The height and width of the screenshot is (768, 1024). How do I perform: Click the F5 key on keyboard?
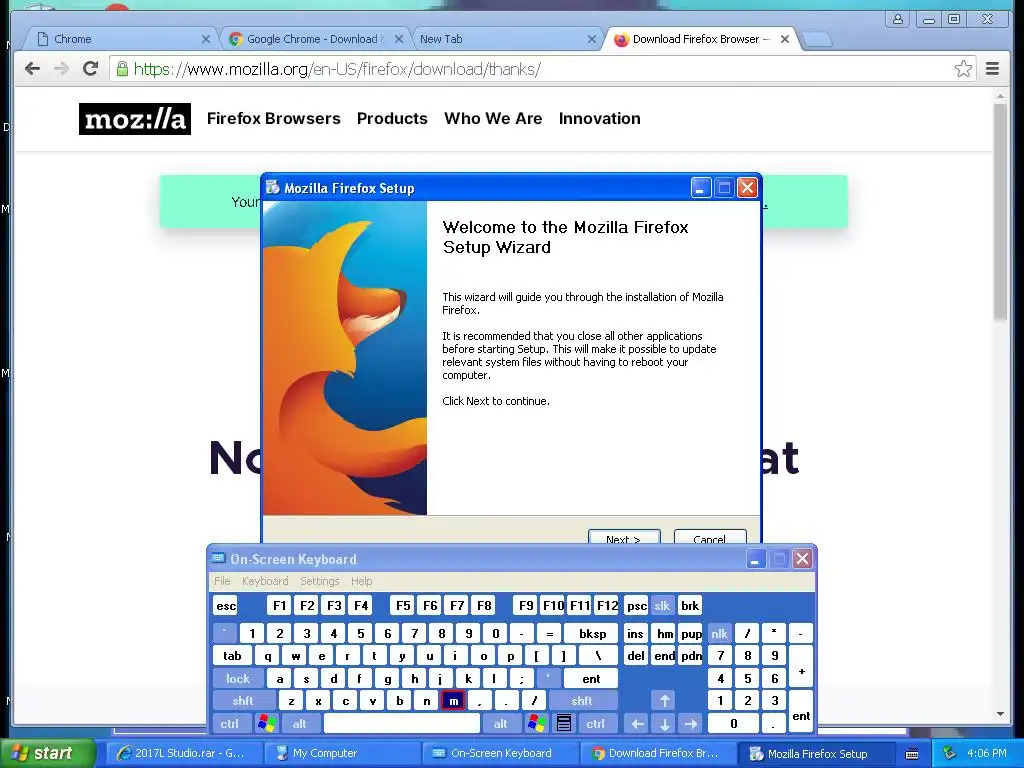403,606
